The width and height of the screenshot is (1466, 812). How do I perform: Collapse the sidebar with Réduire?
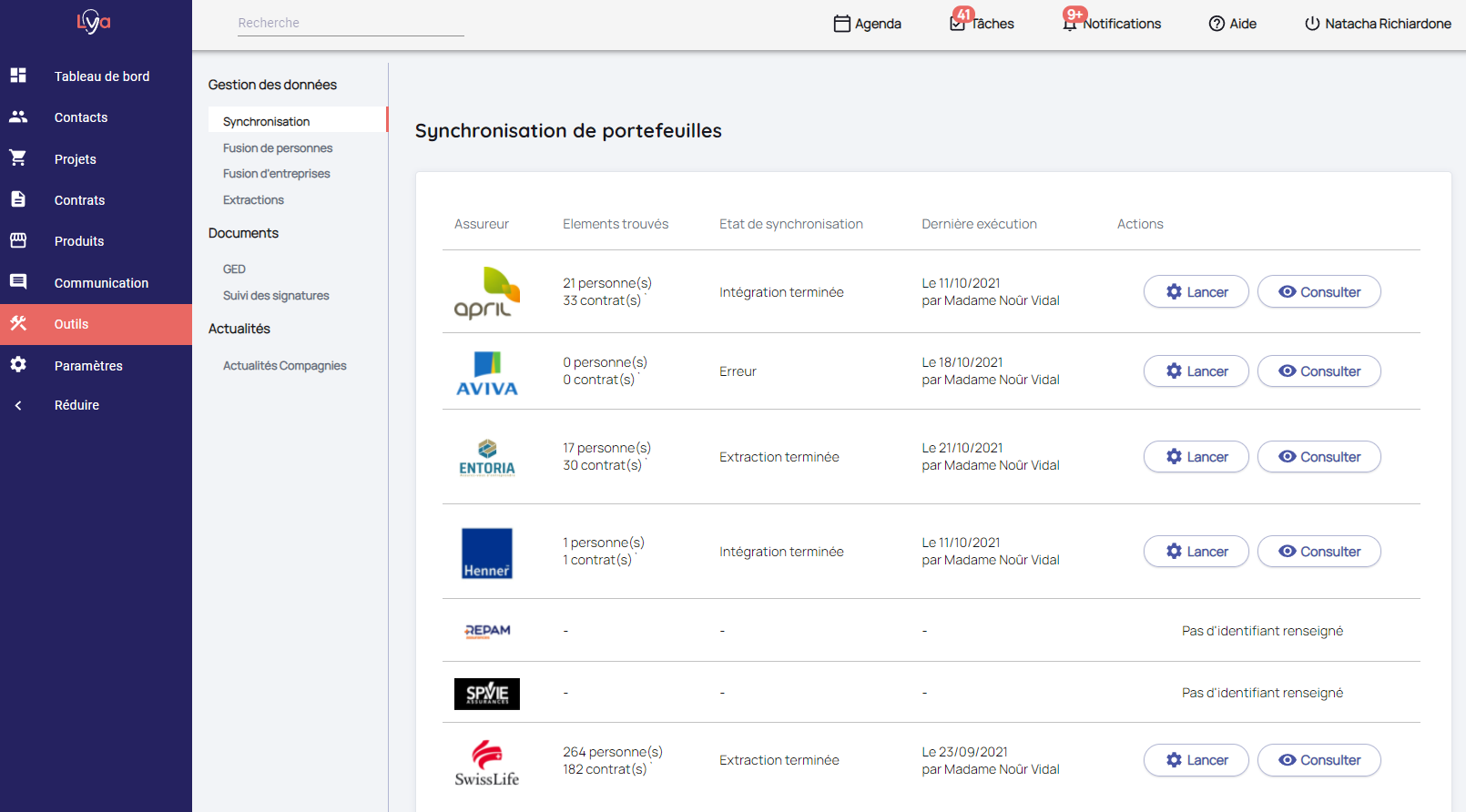tap(76, 405)
